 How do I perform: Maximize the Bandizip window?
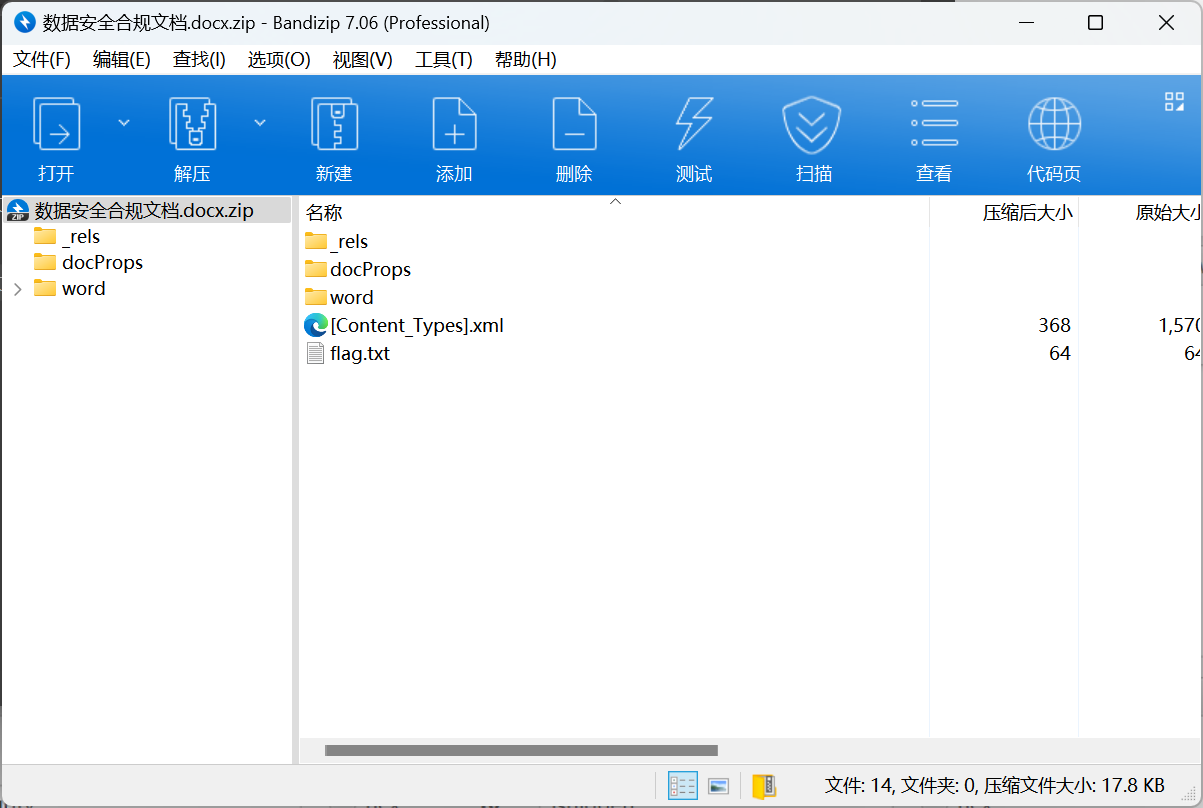[x=1095, y=23]
